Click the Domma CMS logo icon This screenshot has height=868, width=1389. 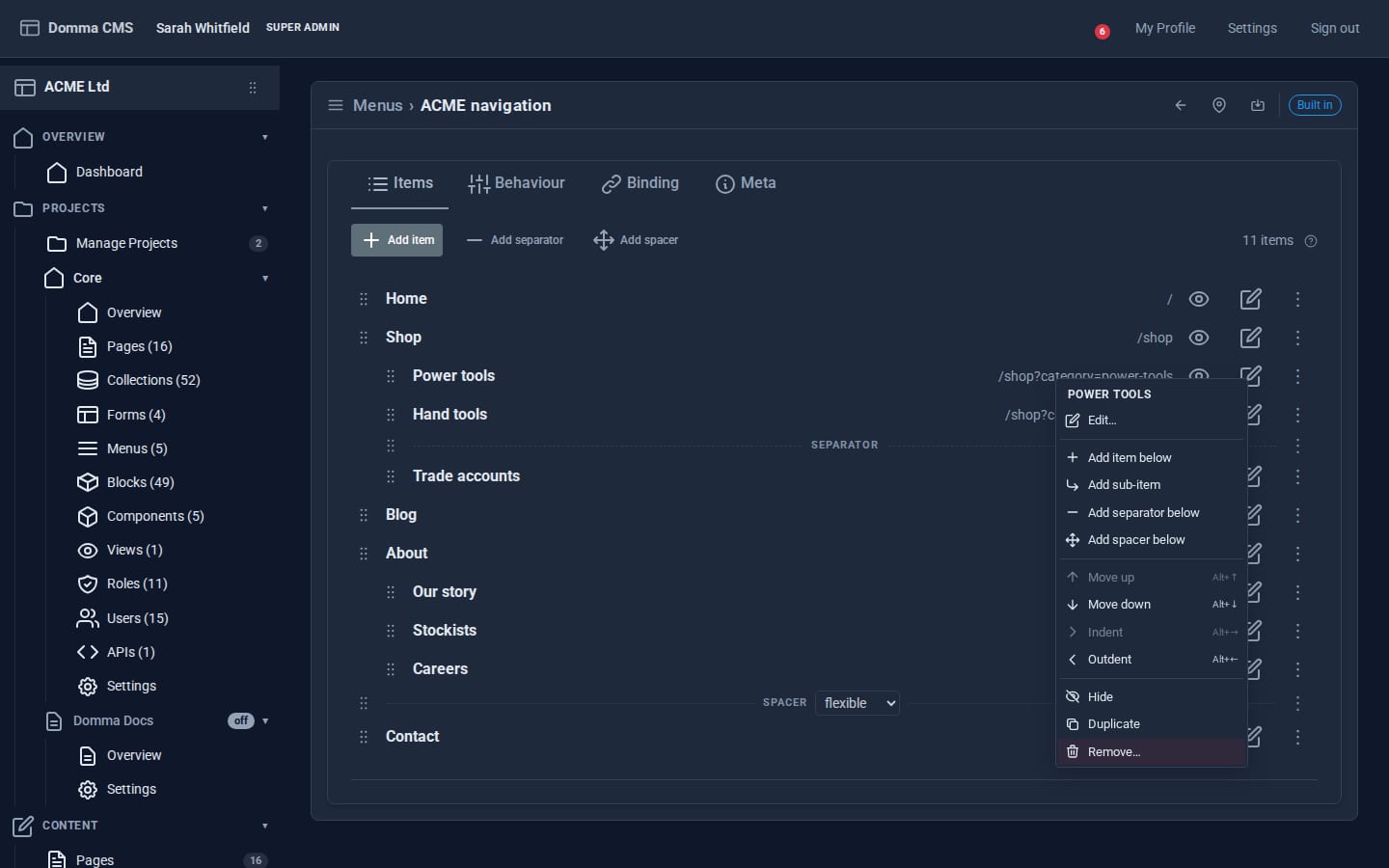click(30, 28)
